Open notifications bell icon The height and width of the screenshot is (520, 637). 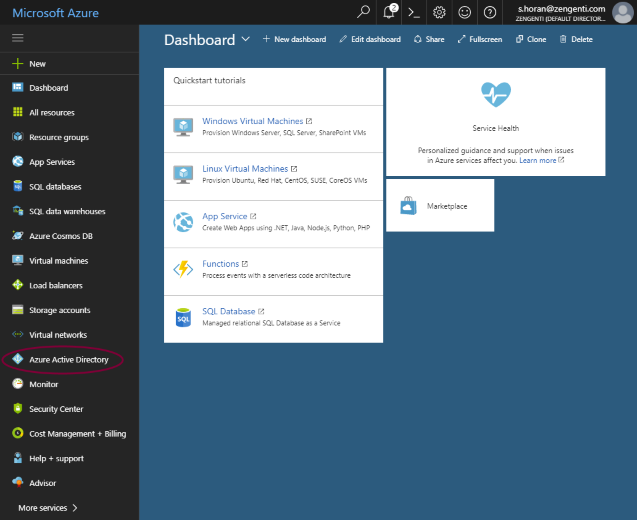coord(389,12)
